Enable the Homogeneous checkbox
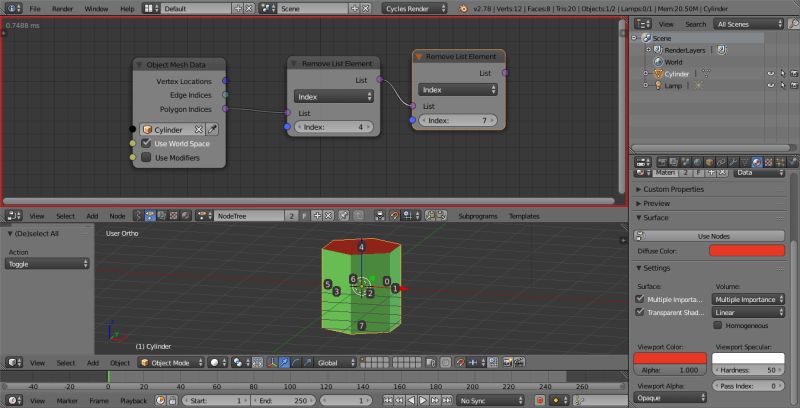 point(718,325)
